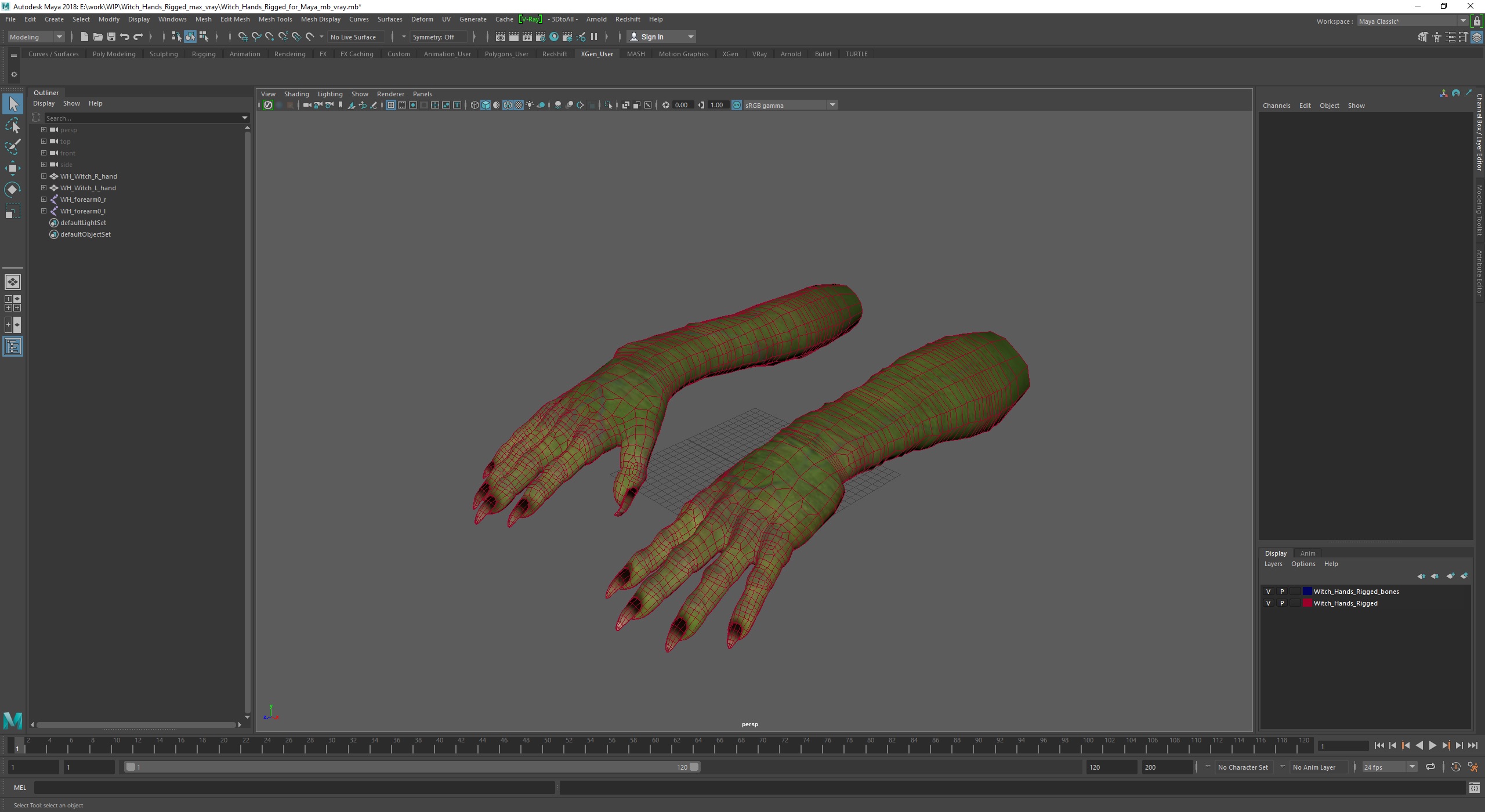Toggle playback P for Witch_Hands_Rigged layer
This screenshot has height=812, width=1485.
1282,603
